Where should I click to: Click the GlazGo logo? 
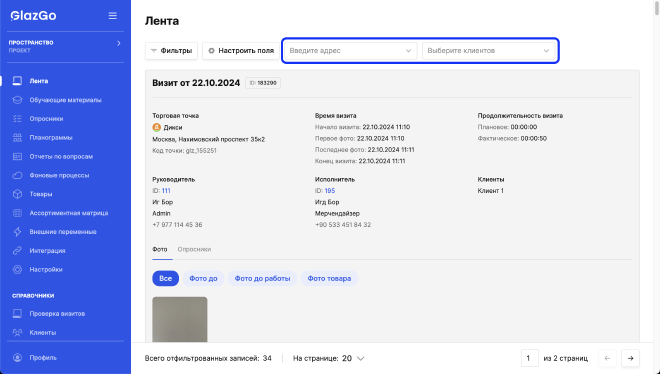tap(33, 16)
